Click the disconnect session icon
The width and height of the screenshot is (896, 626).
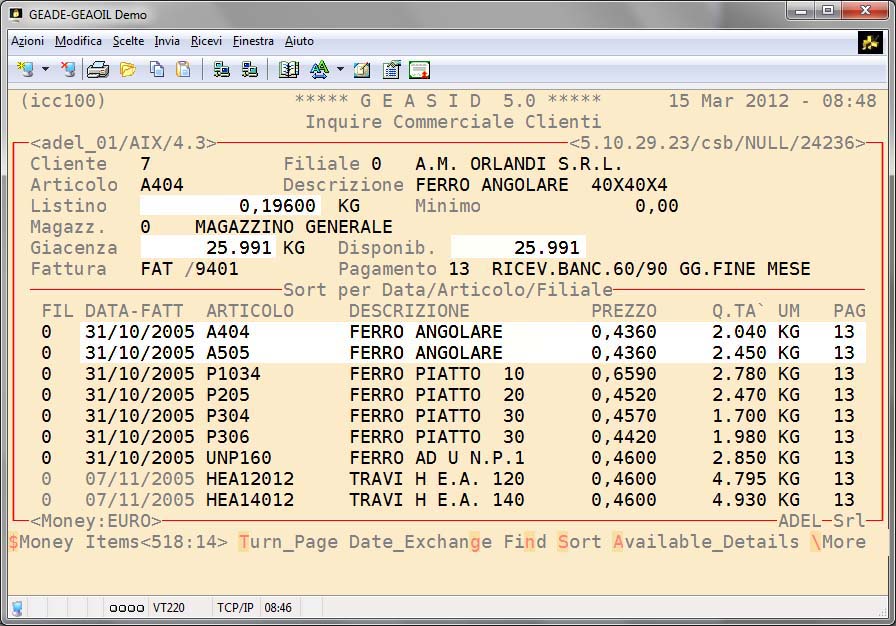68,70
